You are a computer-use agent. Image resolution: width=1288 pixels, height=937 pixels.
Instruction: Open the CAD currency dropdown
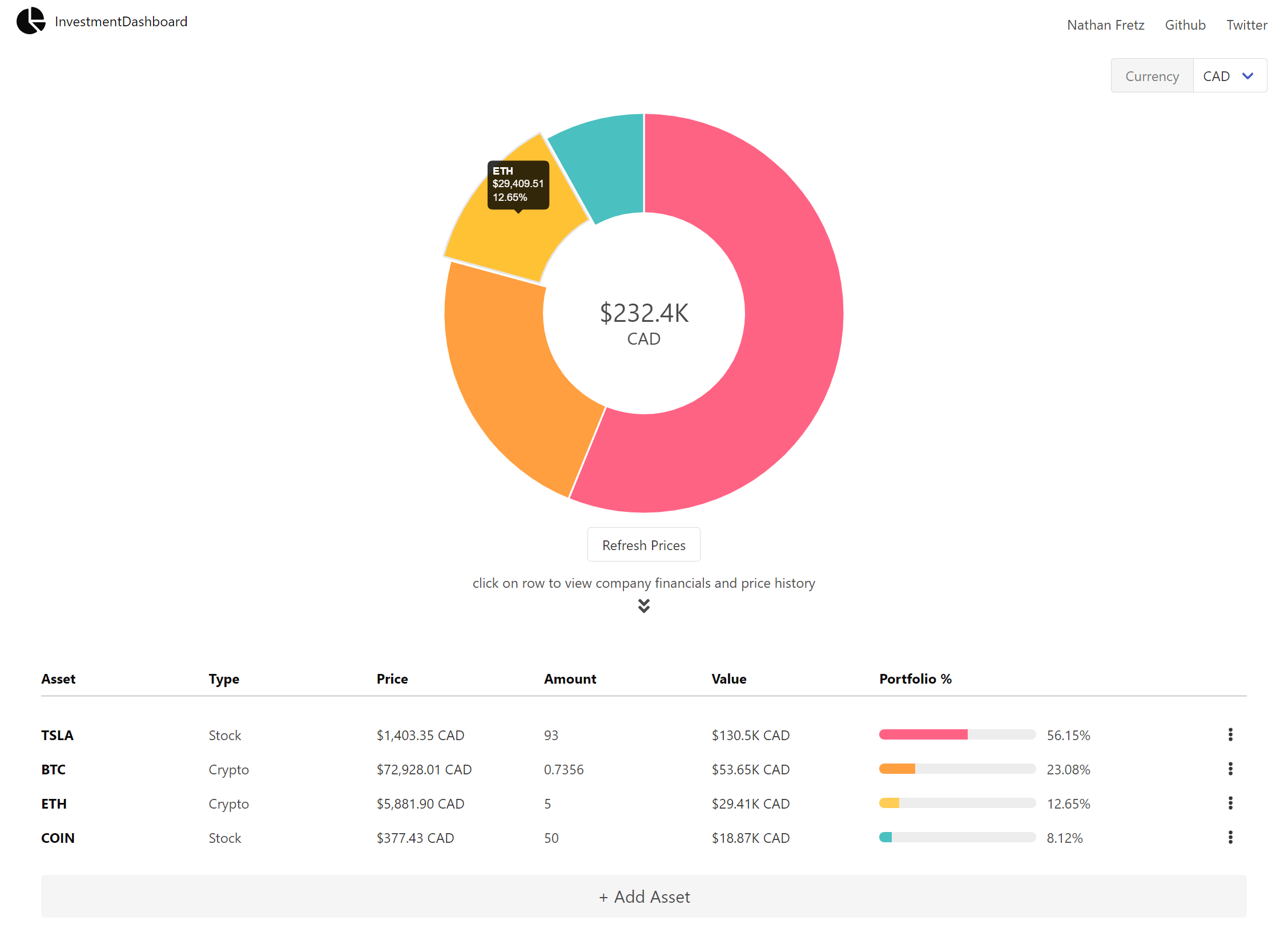(x=1229, y=75)
